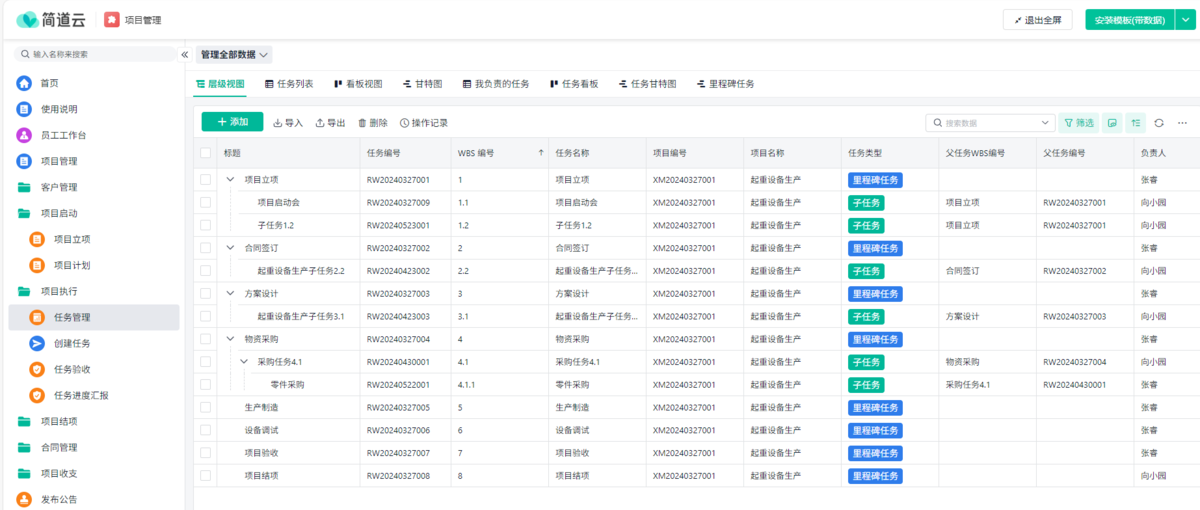Check the 方案设计 row checkbox
Image resolution: width=1200 pixels, height=510 pixels.
click(x=206, y=293)
